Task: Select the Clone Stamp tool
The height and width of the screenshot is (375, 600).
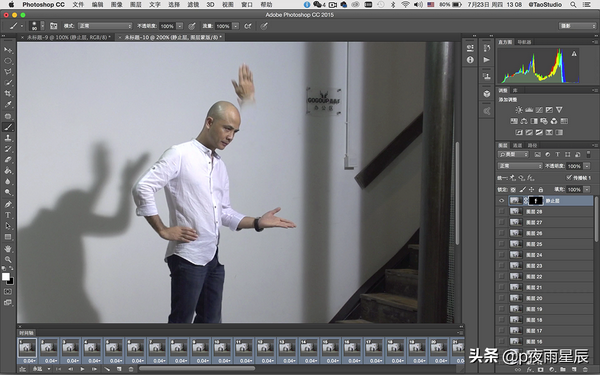Action: pyautogui.click(x=8, y=138)
